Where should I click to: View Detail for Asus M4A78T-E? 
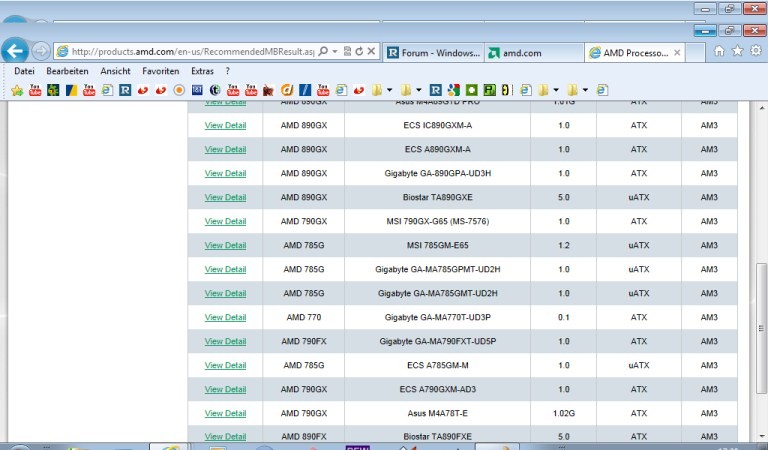point(225,413)
